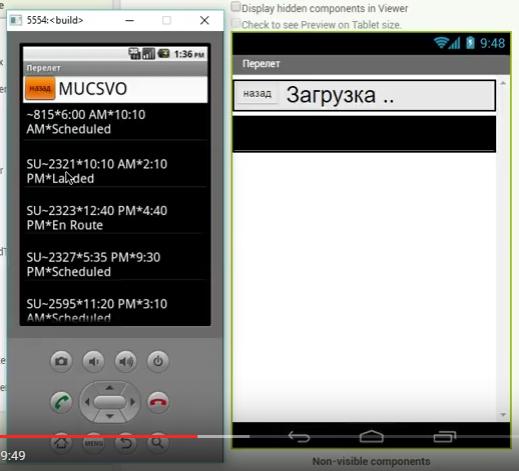Viewport: 519px width, 471px height.
Task: Click the Viewer scrollbar down arrow
Action: (x=503, y=415)
